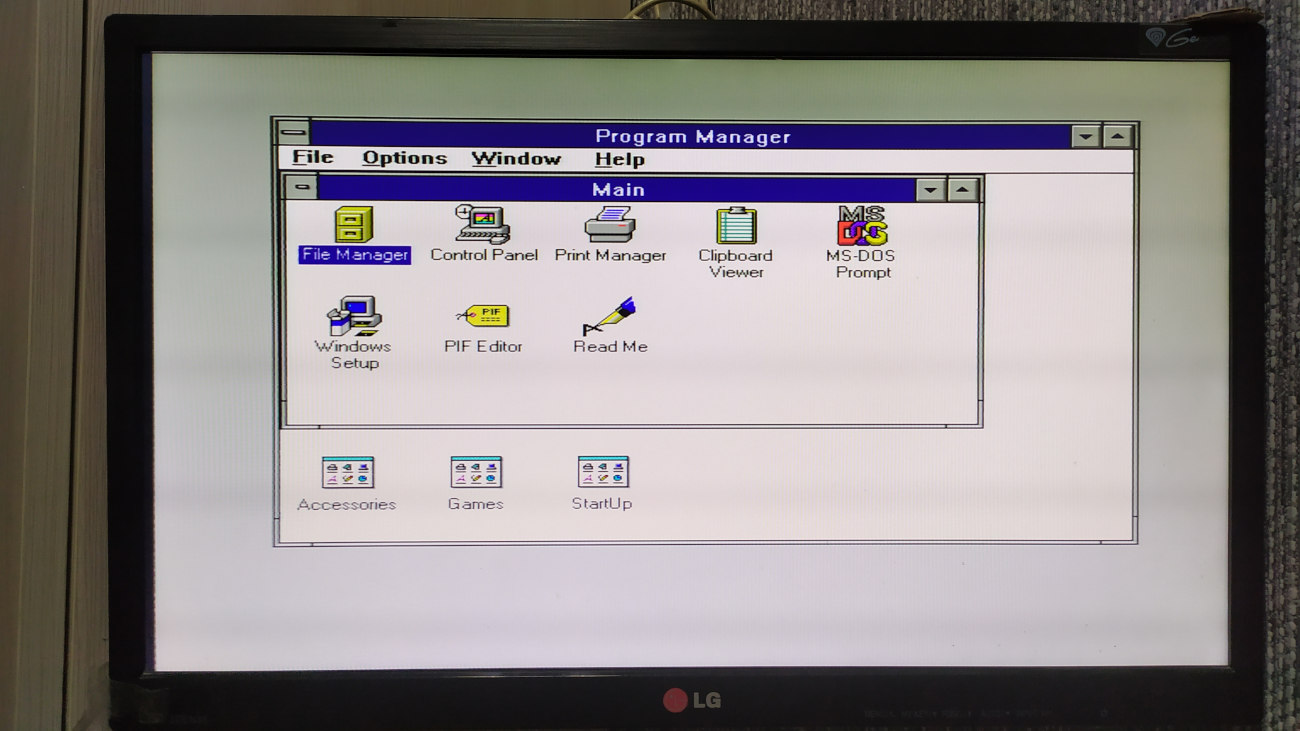
Task: Open the Options menu
Action: coord(404,158)
